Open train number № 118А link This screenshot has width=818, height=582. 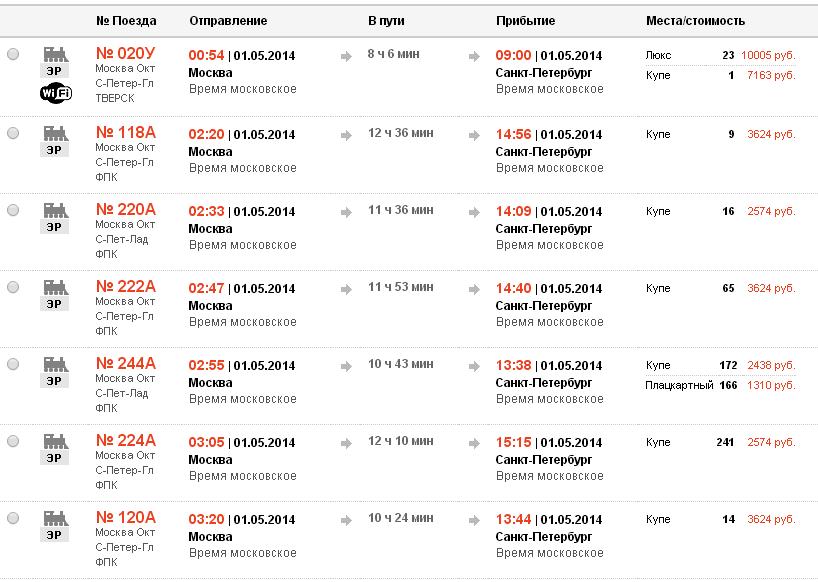[126, 133]
